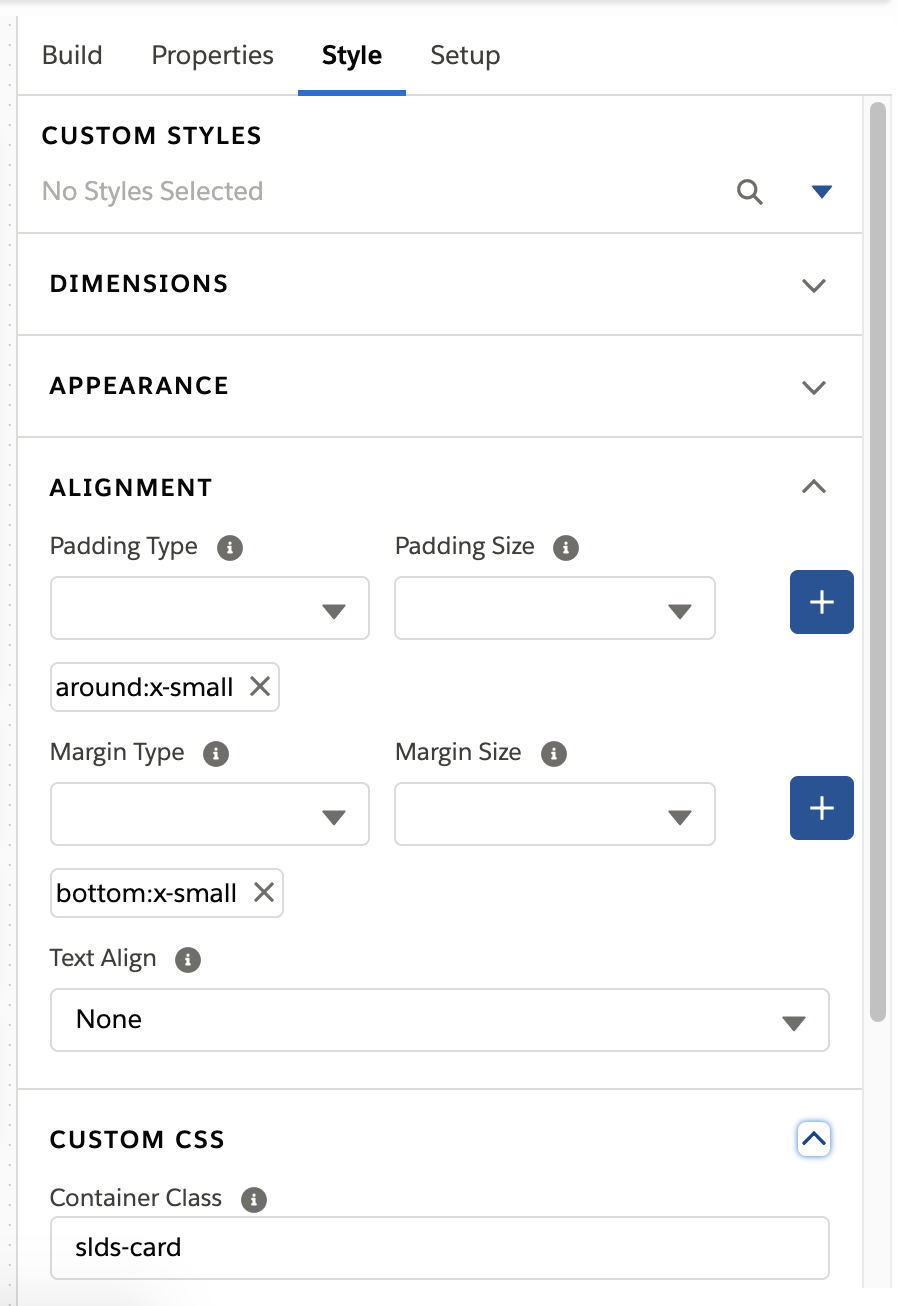This screenshot has height=1306, width=898.
Task: Show info tooltip for Margin Type
Action: [216, 754]
